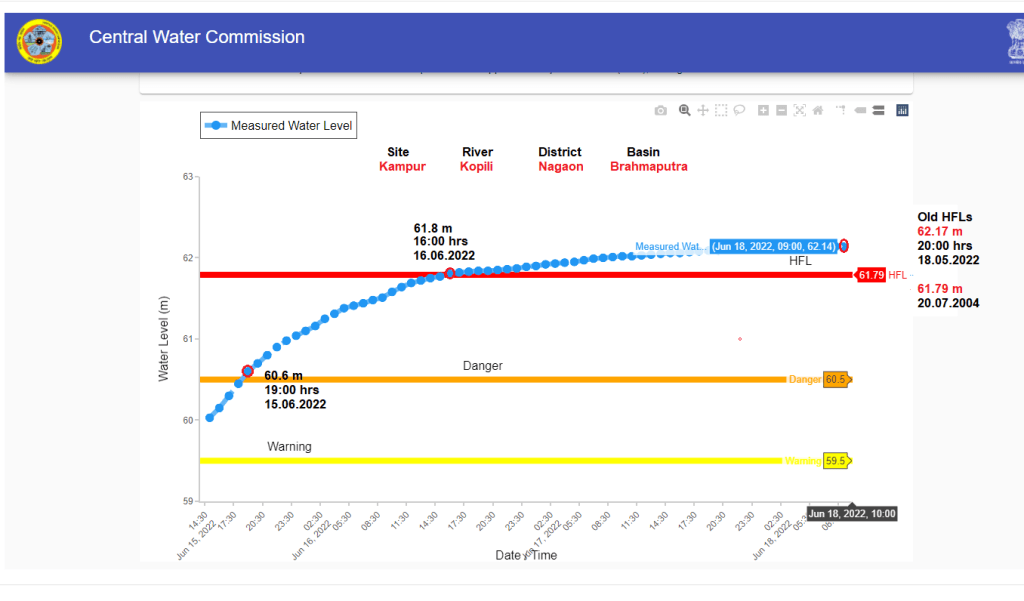Click the Central Water Commission logo
The image size is (1024, 601).
[39, 41]
